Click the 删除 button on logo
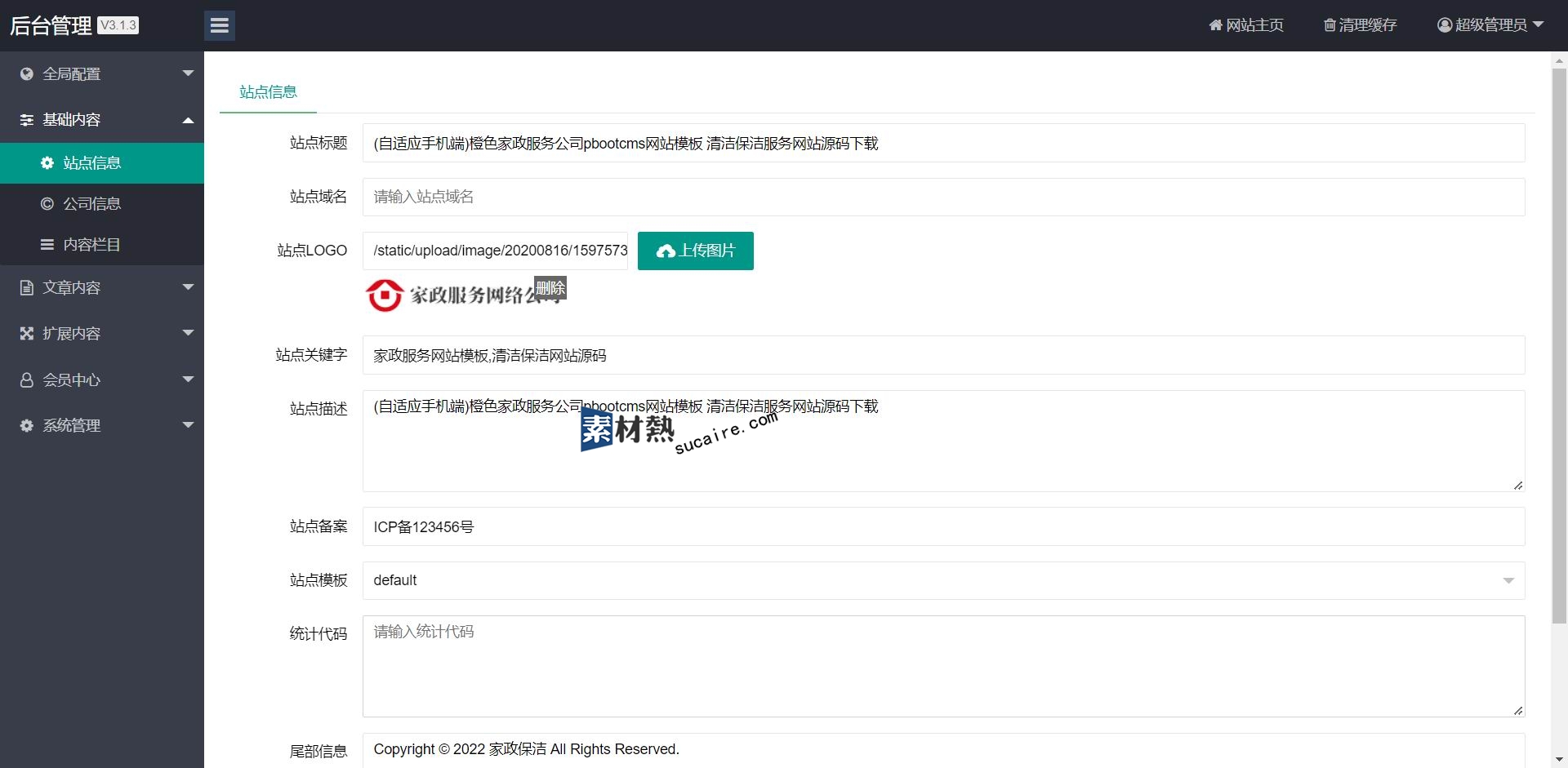1568x768 pixels. 550,288
